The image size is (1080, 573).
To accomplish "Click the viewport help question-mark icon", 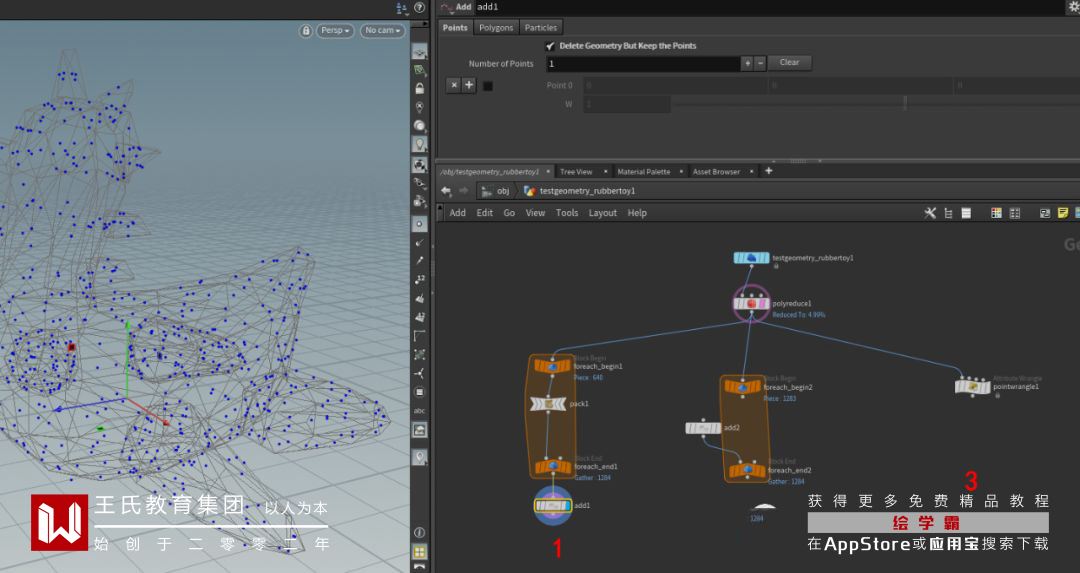I will coord(419,7).
